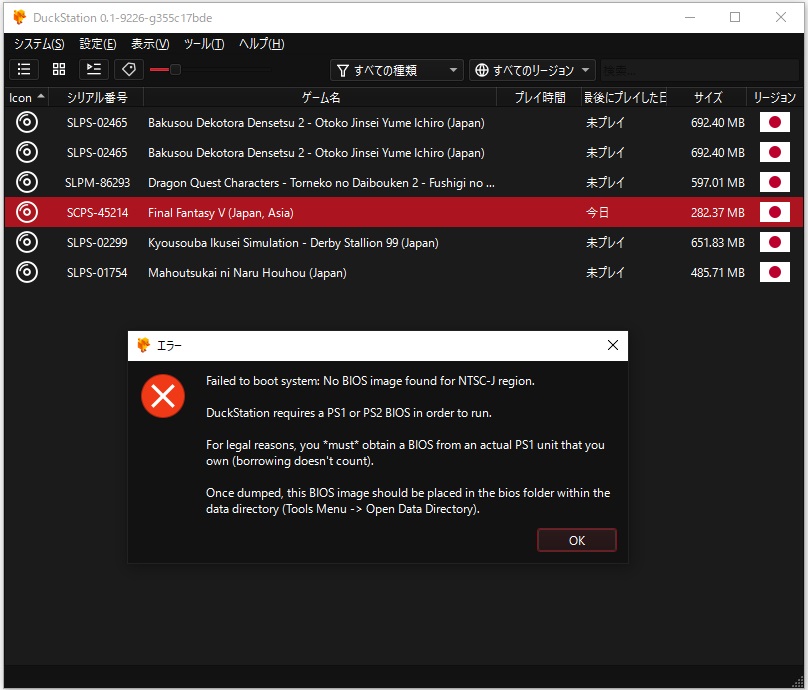Adjust the red cover size slider
808x690 pixels.
[175, 69]
